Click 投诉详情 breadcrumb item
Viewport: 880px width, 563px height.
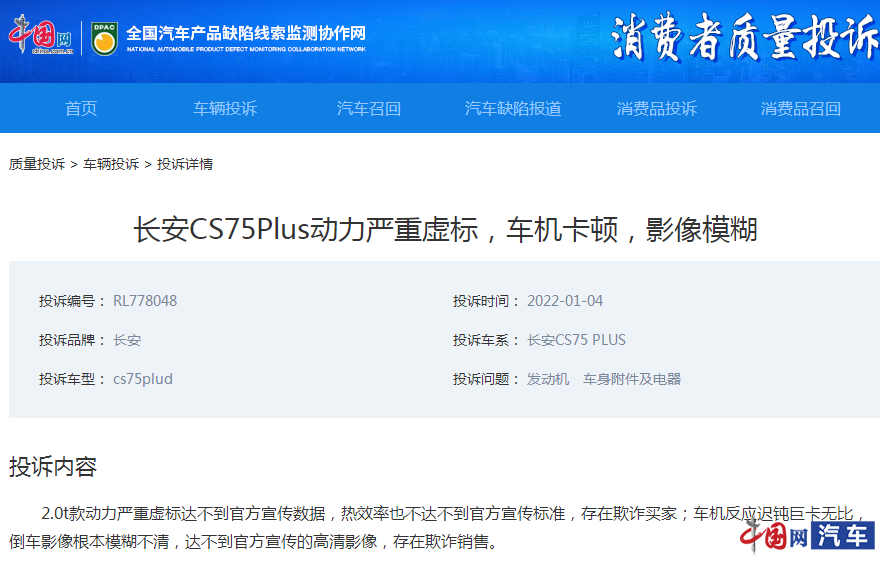click(185, 164)
